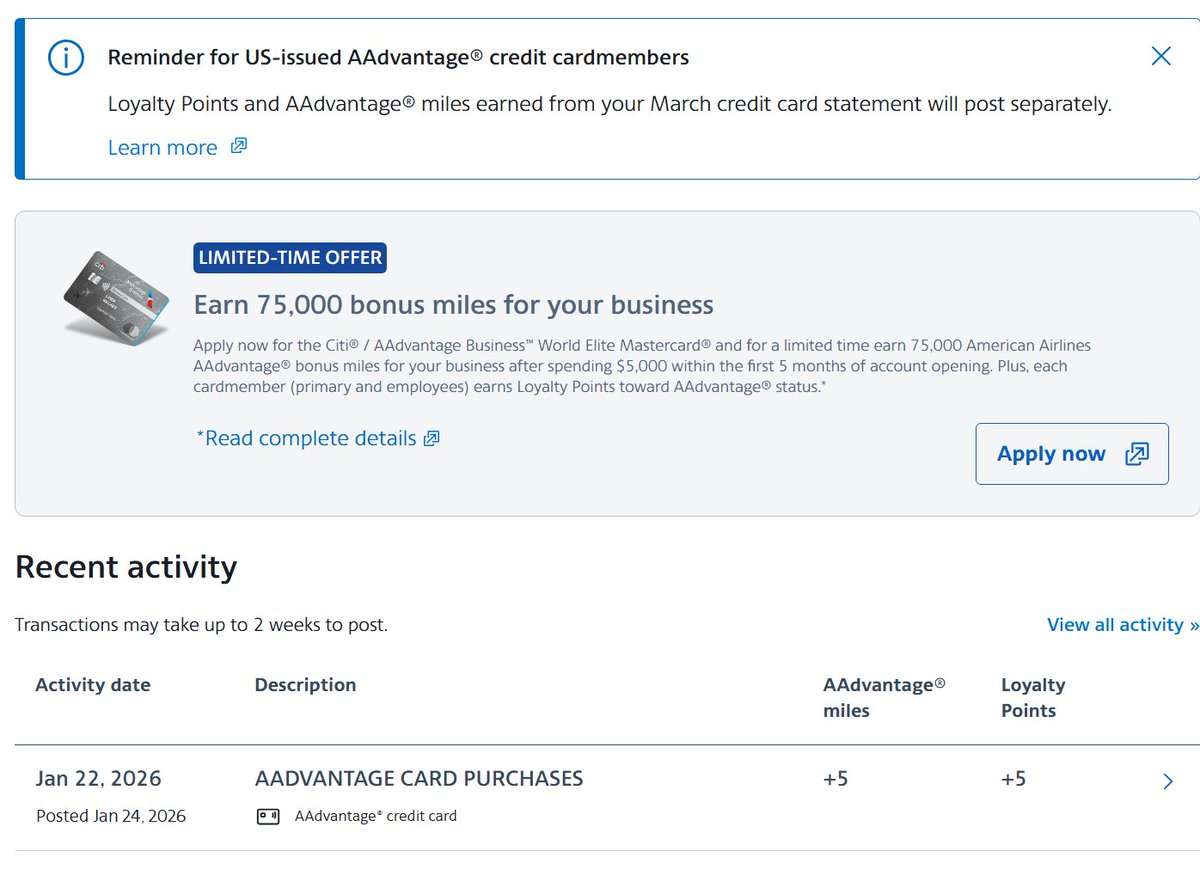This screenshot has height=888, width=1200.
Task: Click the external-link icon inside Apply now
Action: tap(1137, 454)
